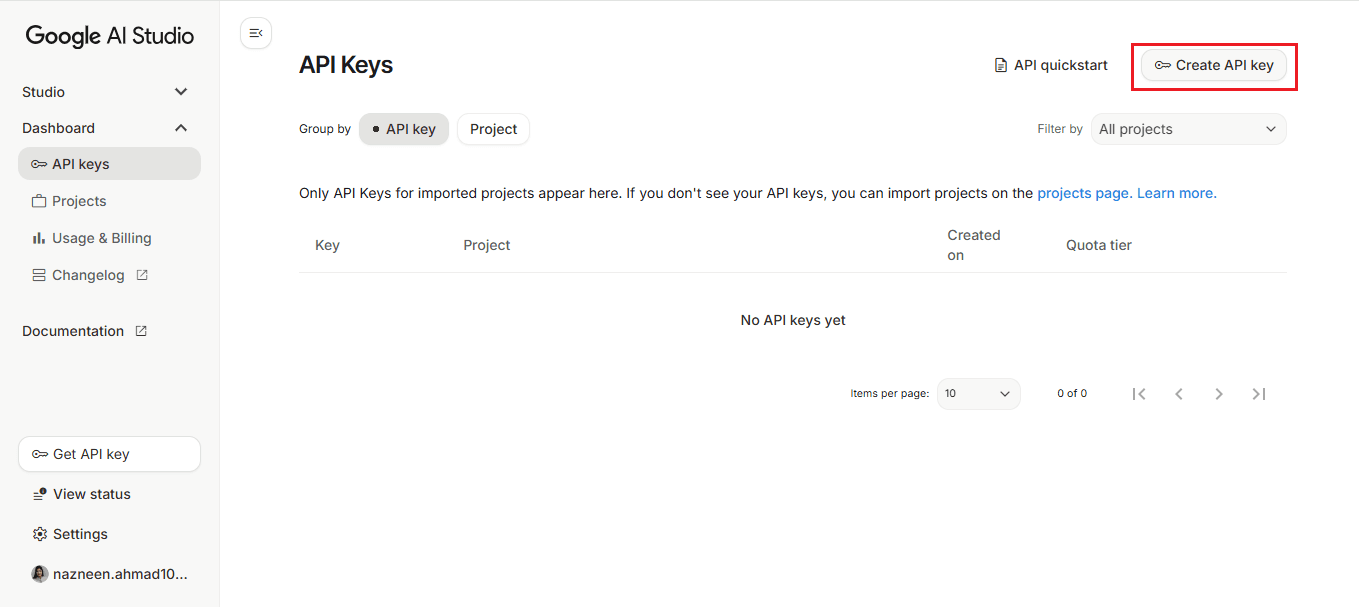Click the Google AI Studio logo

(x=110, y=36)
